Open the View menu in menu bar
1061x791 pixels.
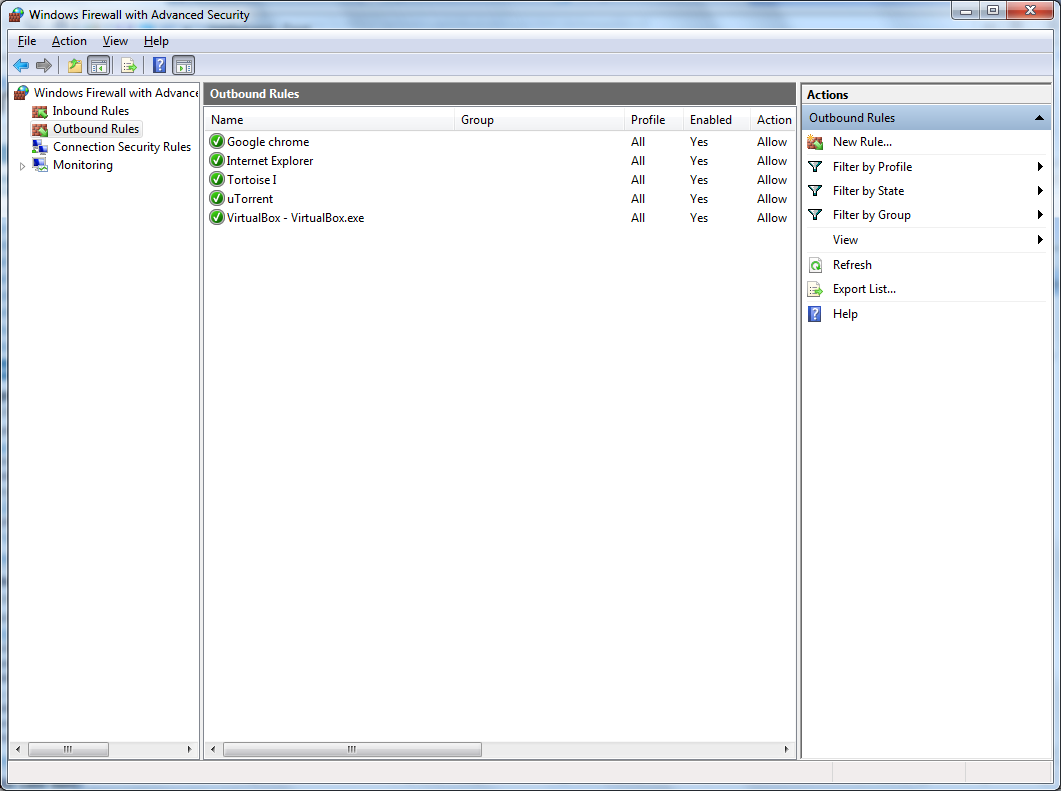[115, 41]
